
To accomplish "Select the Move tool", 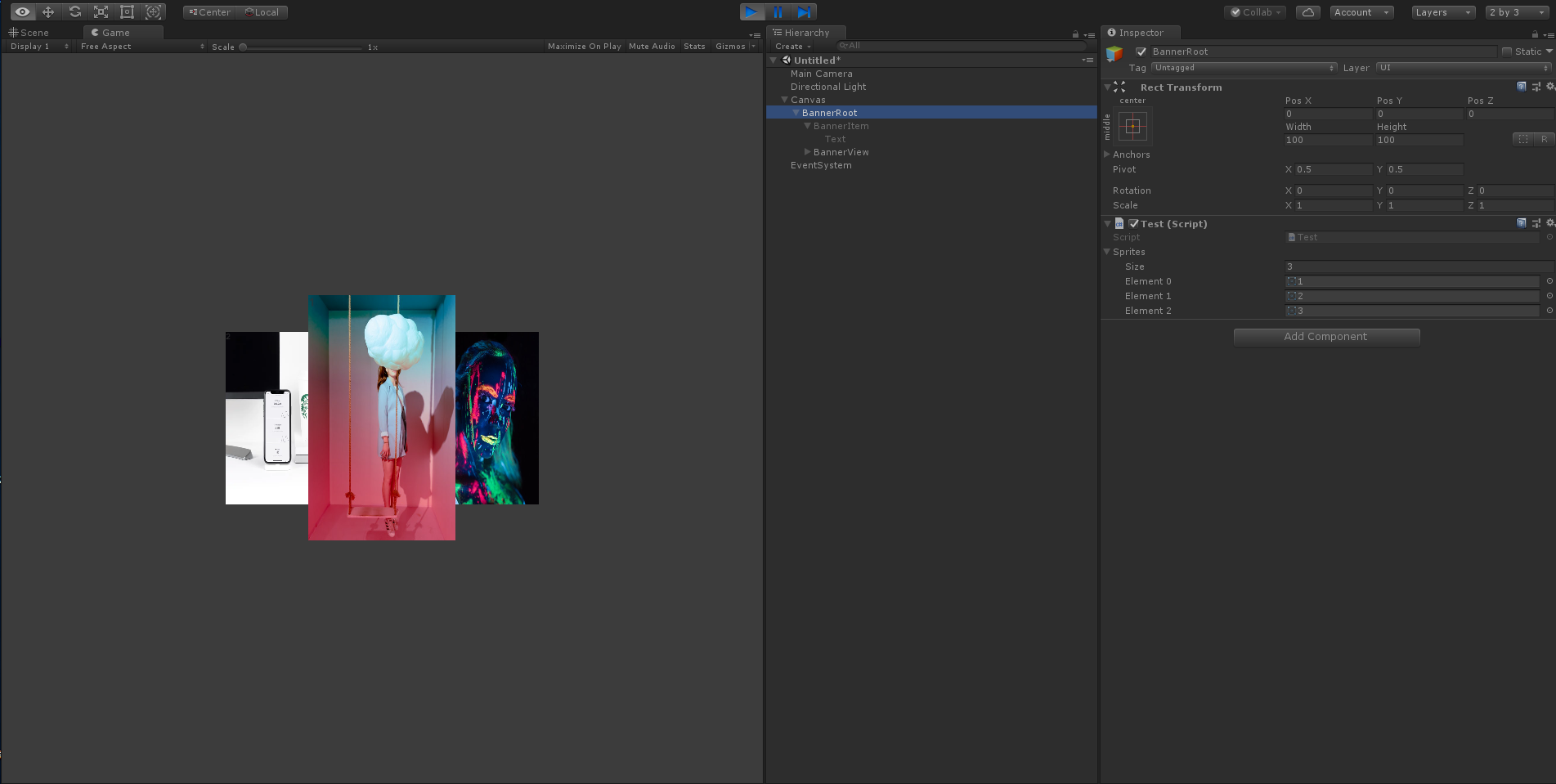I will pos(48,12).
